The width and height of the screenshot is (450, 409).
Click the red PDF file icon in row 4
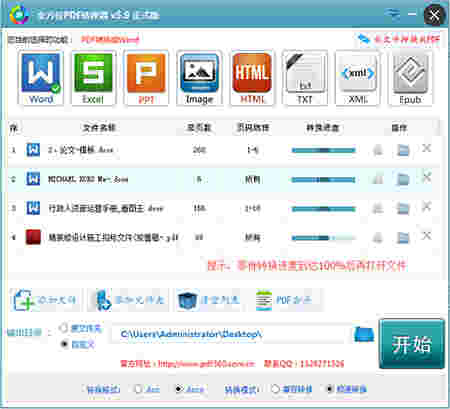click(x=33, y=237)
